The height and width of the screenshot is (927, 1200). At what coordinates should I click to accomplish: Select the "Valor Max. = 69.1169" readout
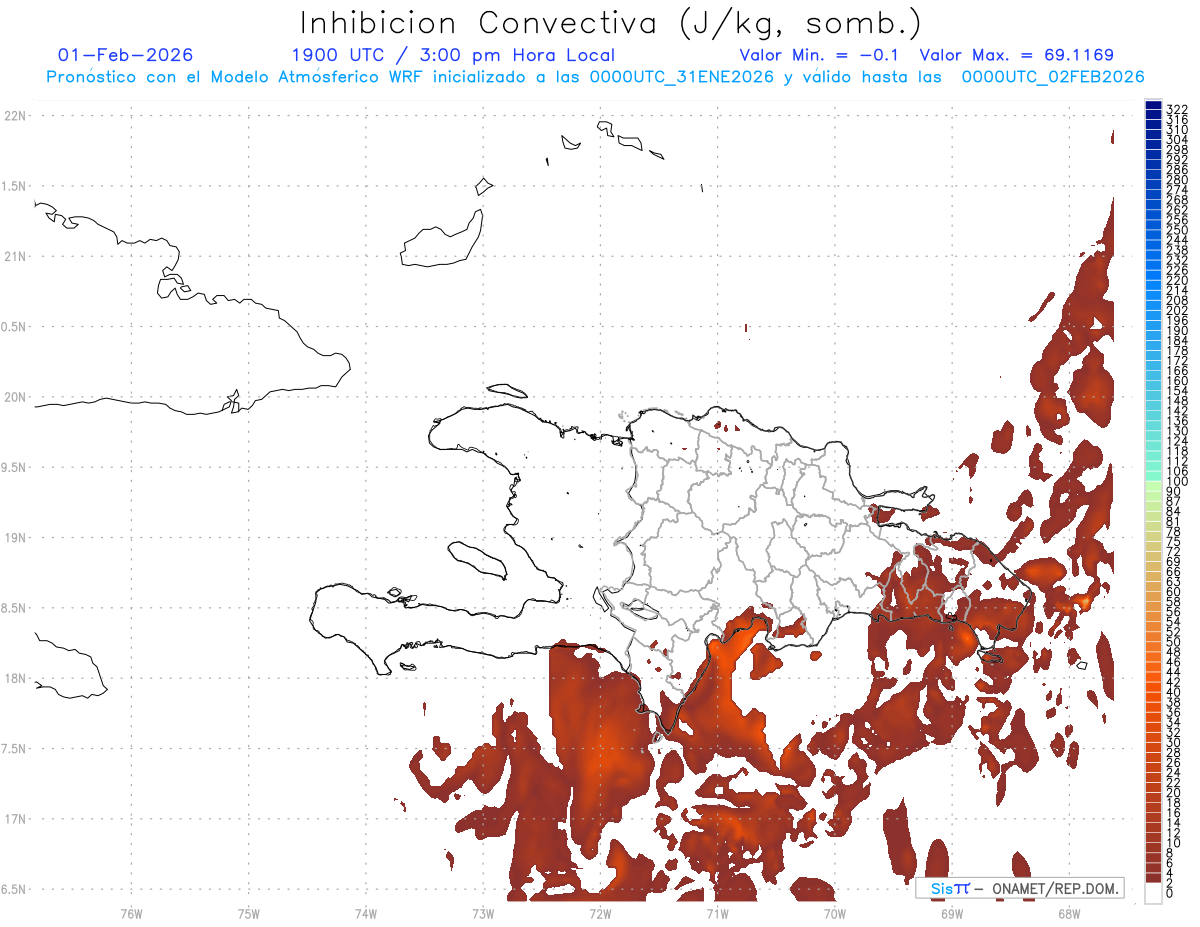1016,55
